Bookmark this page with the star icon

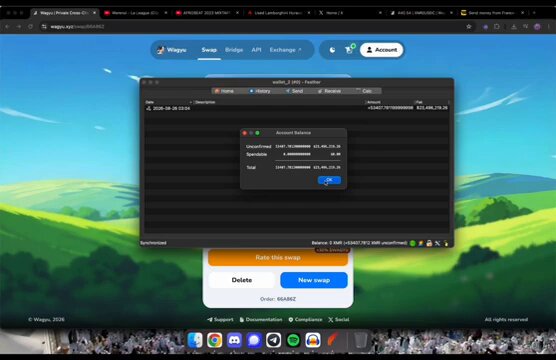(469, 27)
